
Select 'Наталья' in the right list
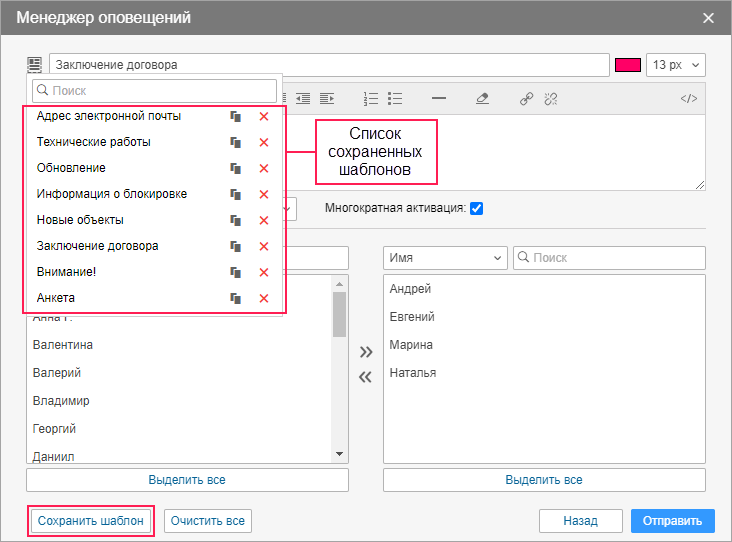click(413, 373)
